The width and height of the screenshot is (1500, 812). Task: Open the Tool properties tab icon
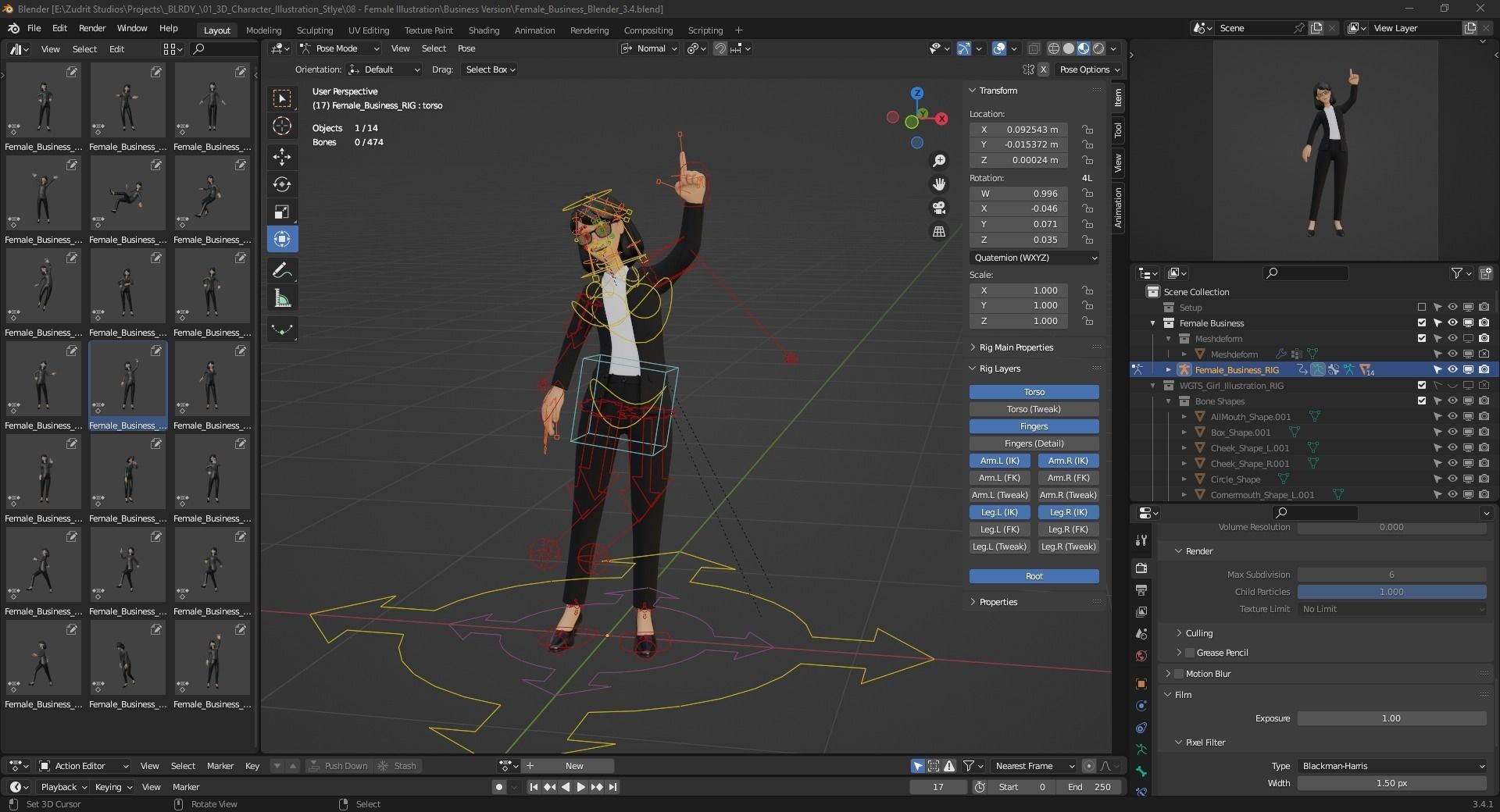point(1141,540)
